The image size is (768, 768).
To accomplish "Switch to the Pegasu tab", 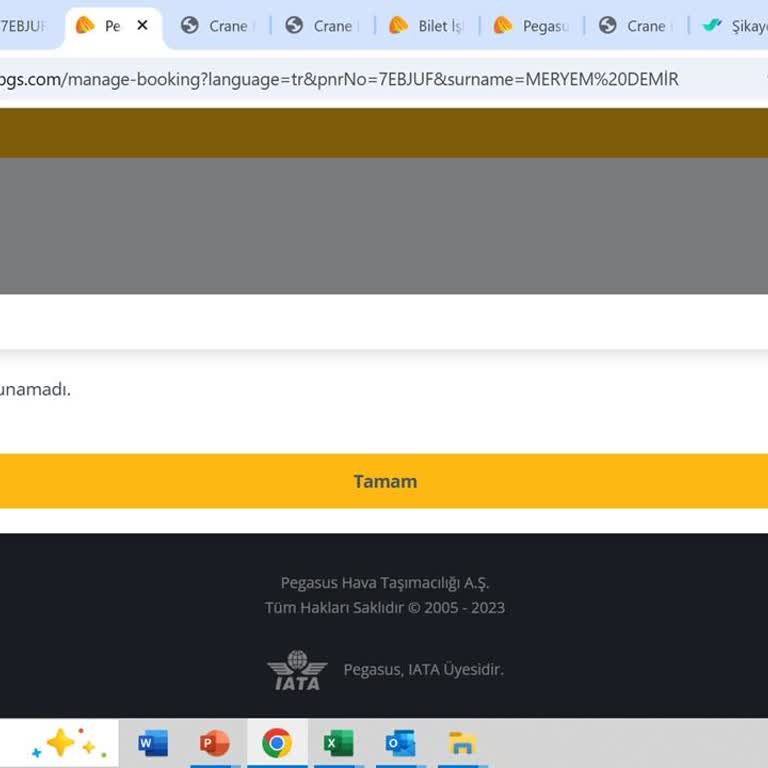I will coord(532,25).
